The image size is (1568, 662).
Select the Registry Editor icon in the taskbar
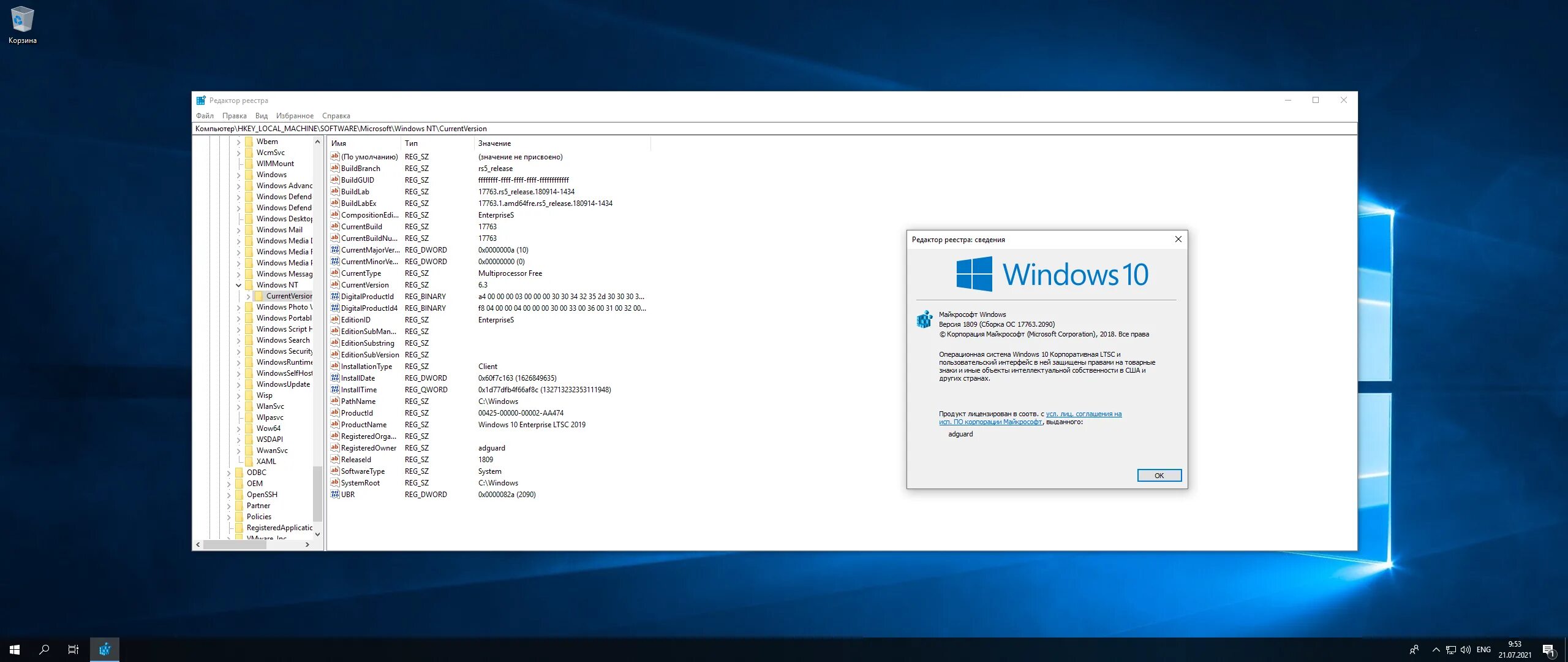[104, 649]
